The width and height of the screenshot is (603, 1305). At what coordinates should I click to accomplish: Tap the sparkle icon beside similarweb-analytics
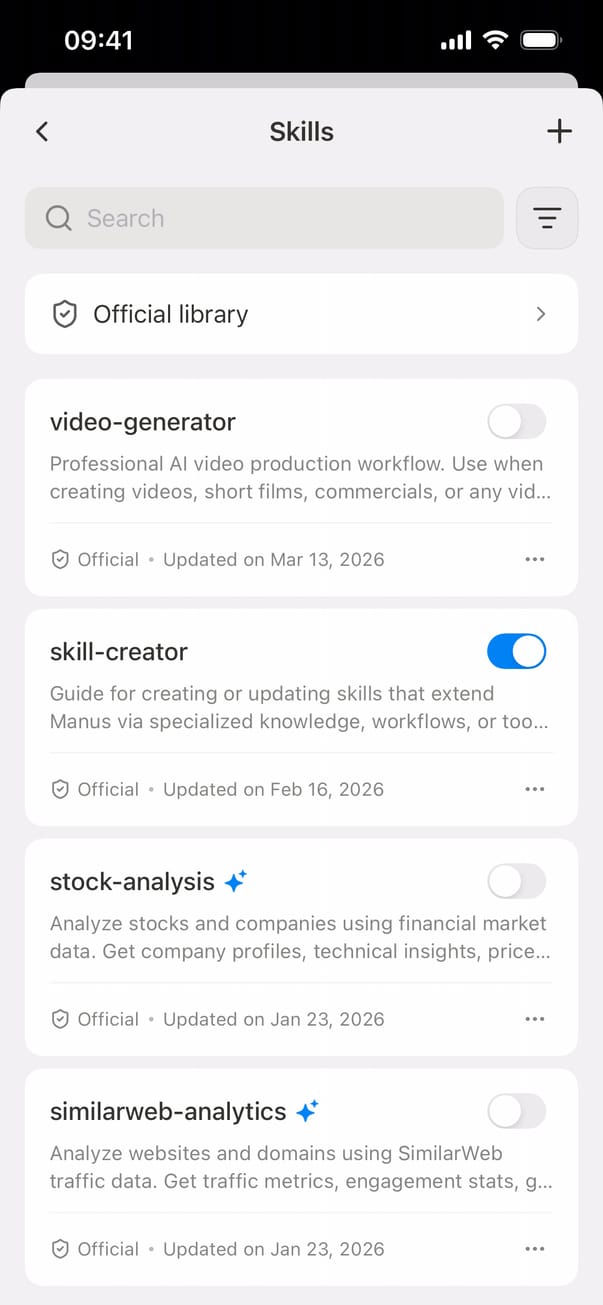click(x=307, y=1111)
